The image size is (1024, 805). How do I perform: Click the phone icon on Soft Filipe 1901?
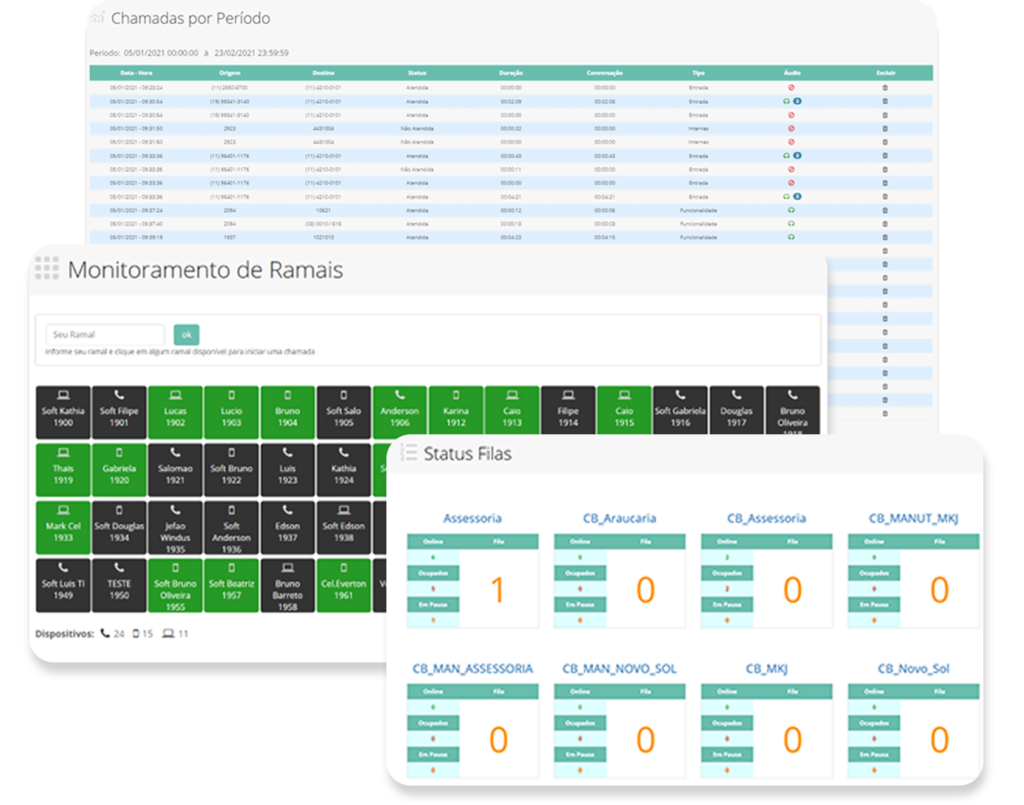pos(119,396)
